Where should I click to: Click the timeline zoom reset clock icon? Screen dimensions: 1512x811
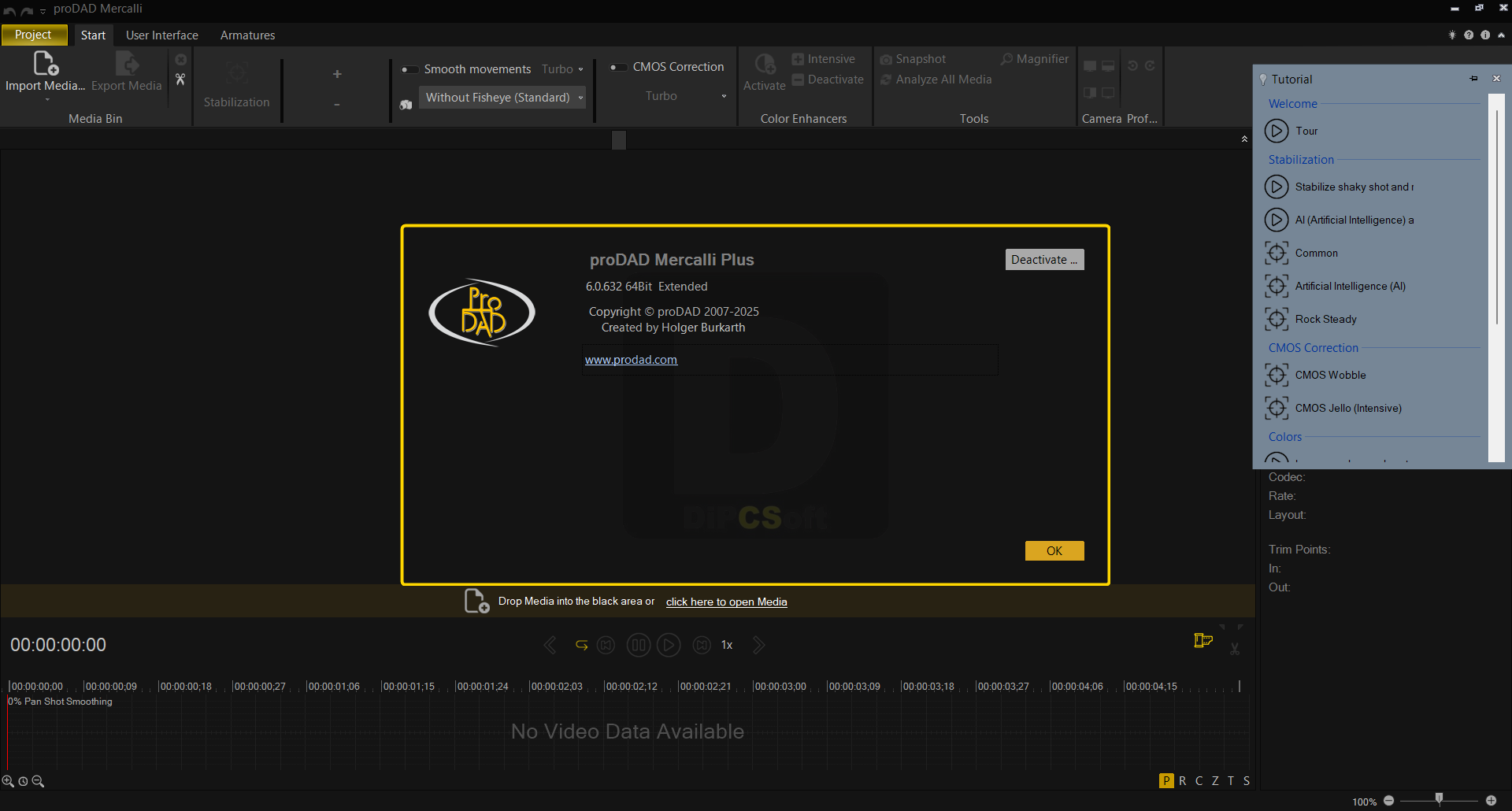point(23,781)
